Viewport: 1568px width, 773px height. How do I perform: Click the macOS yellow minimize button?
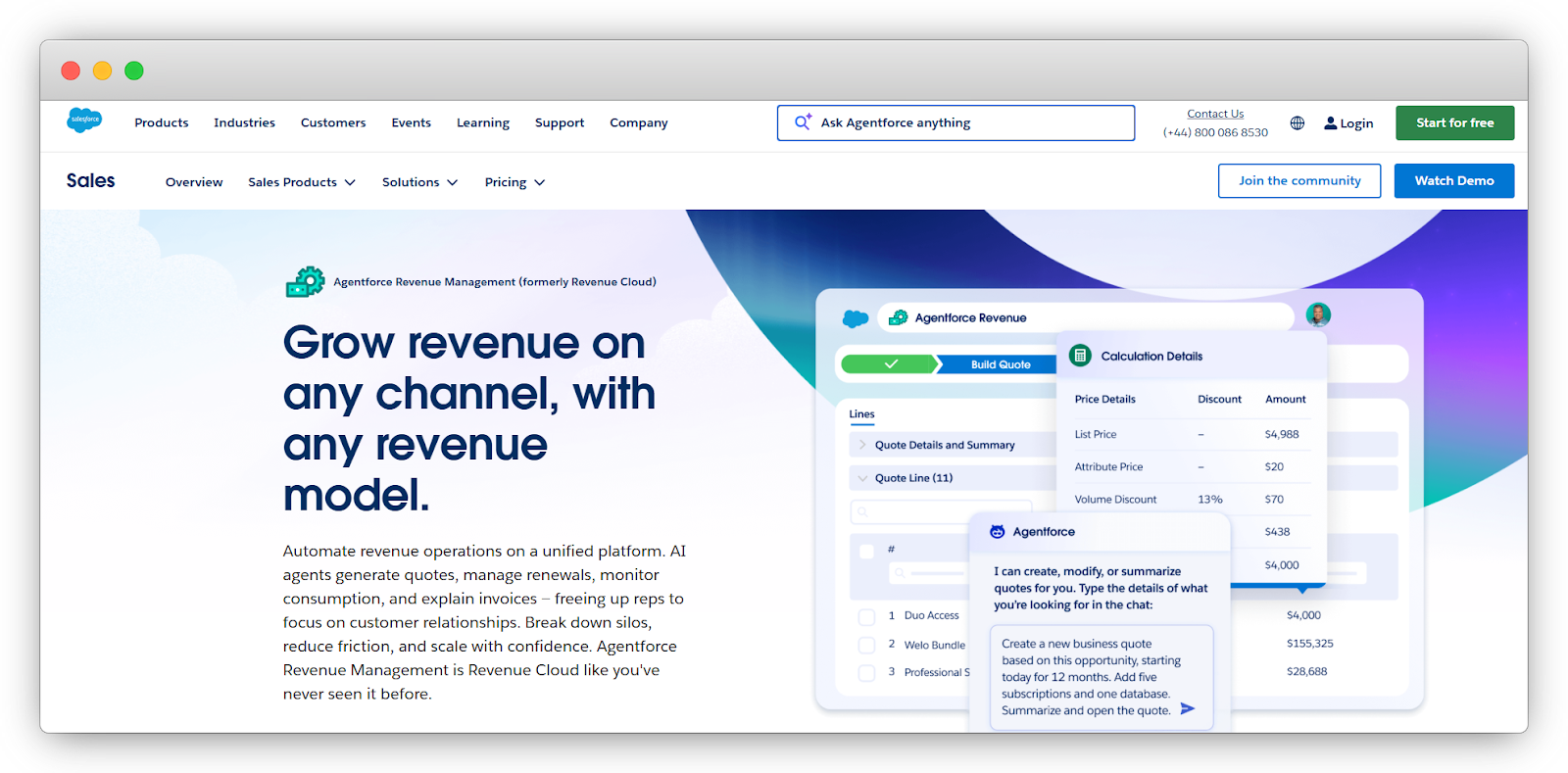(102, 71)
